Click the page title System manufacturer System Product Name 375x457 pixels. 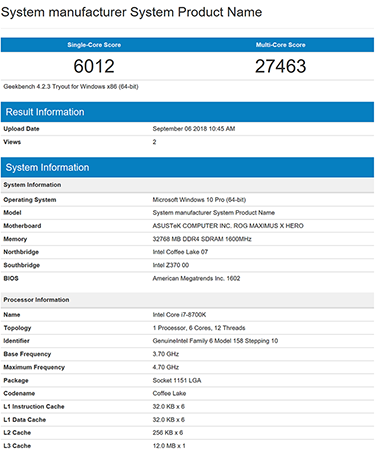[131, 12]
